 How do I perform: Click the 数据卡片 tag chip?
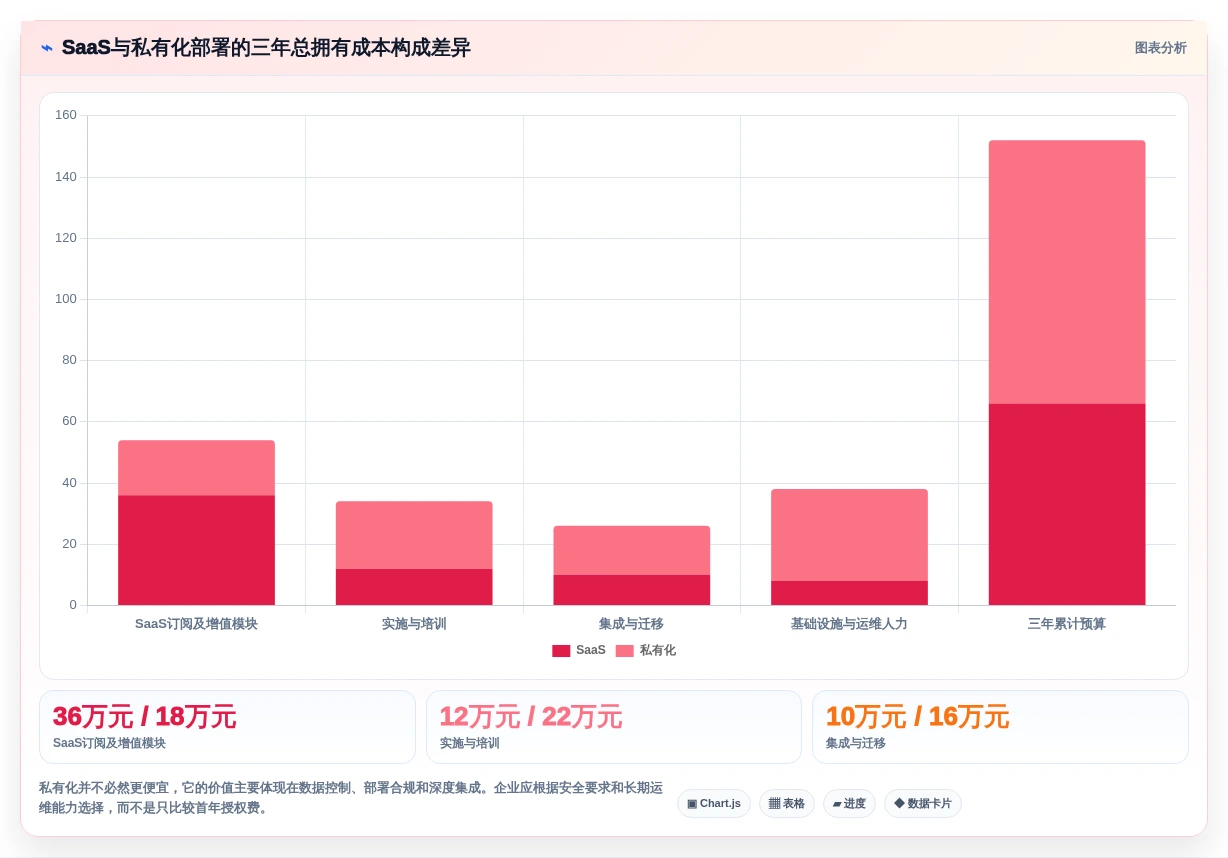pos(923,804)
